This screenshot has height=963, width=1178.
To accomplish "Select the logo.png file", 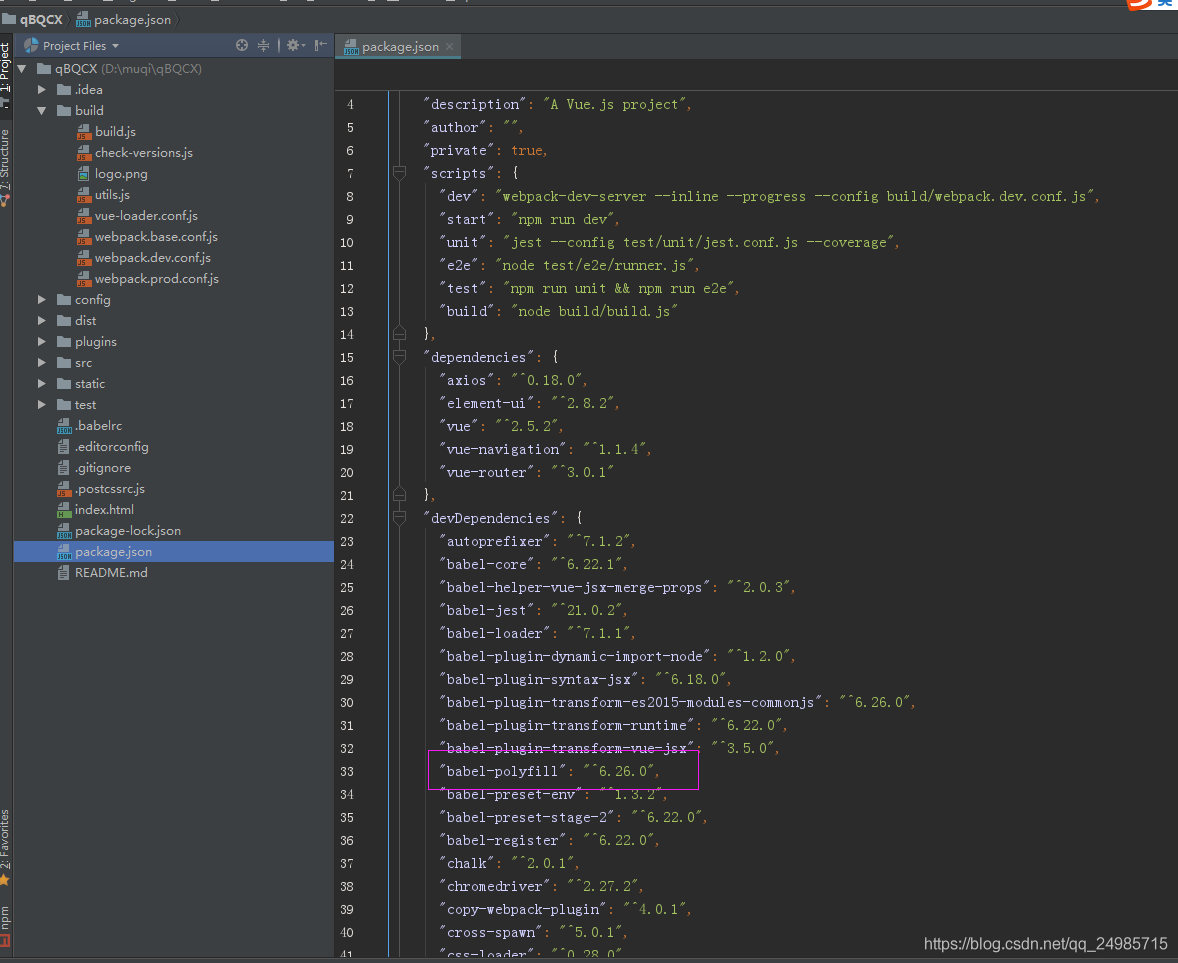I will (x=121, y=174).
